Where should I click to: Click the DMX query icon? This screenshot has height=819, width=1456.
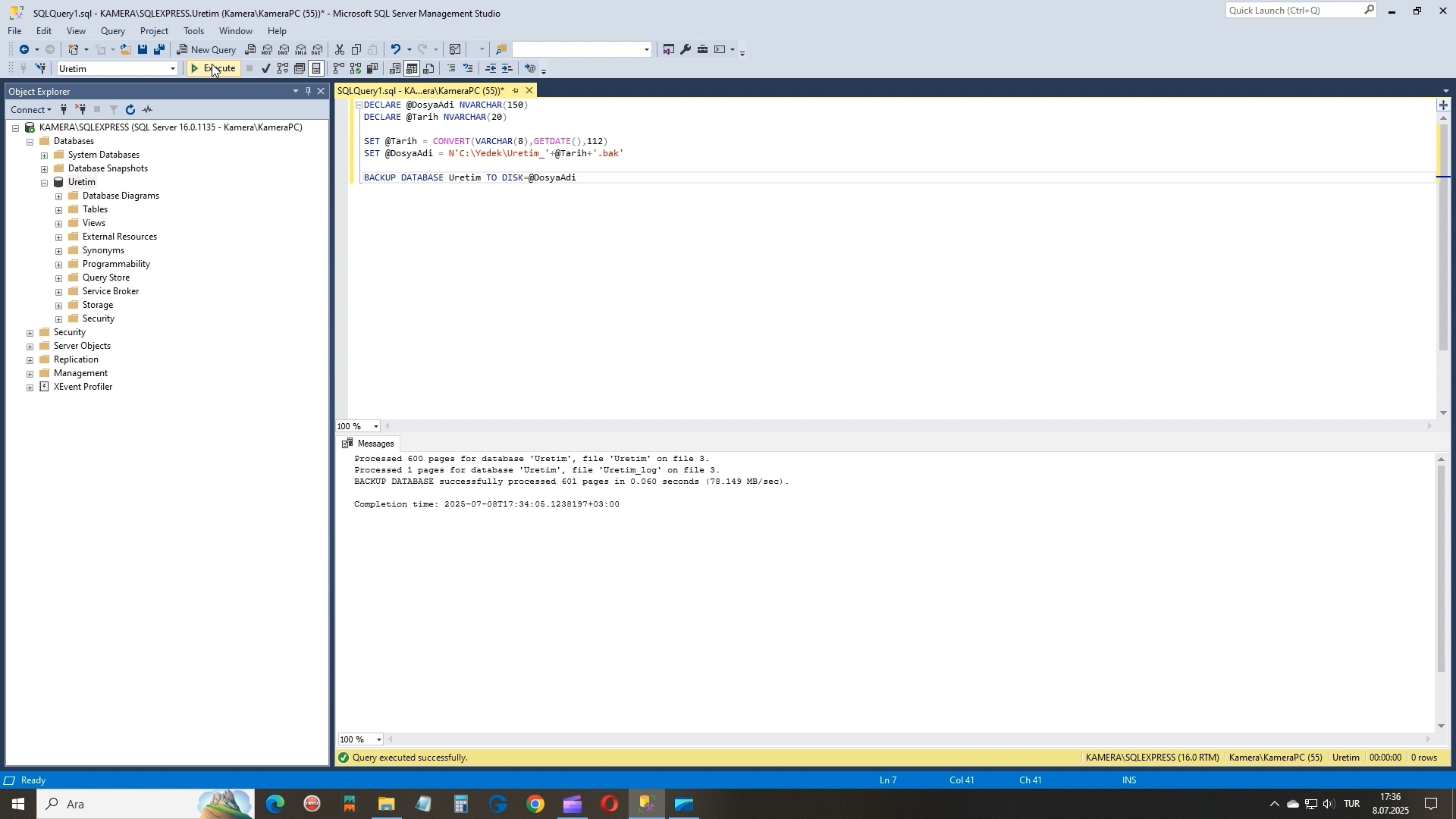click(x=284, y=49)
